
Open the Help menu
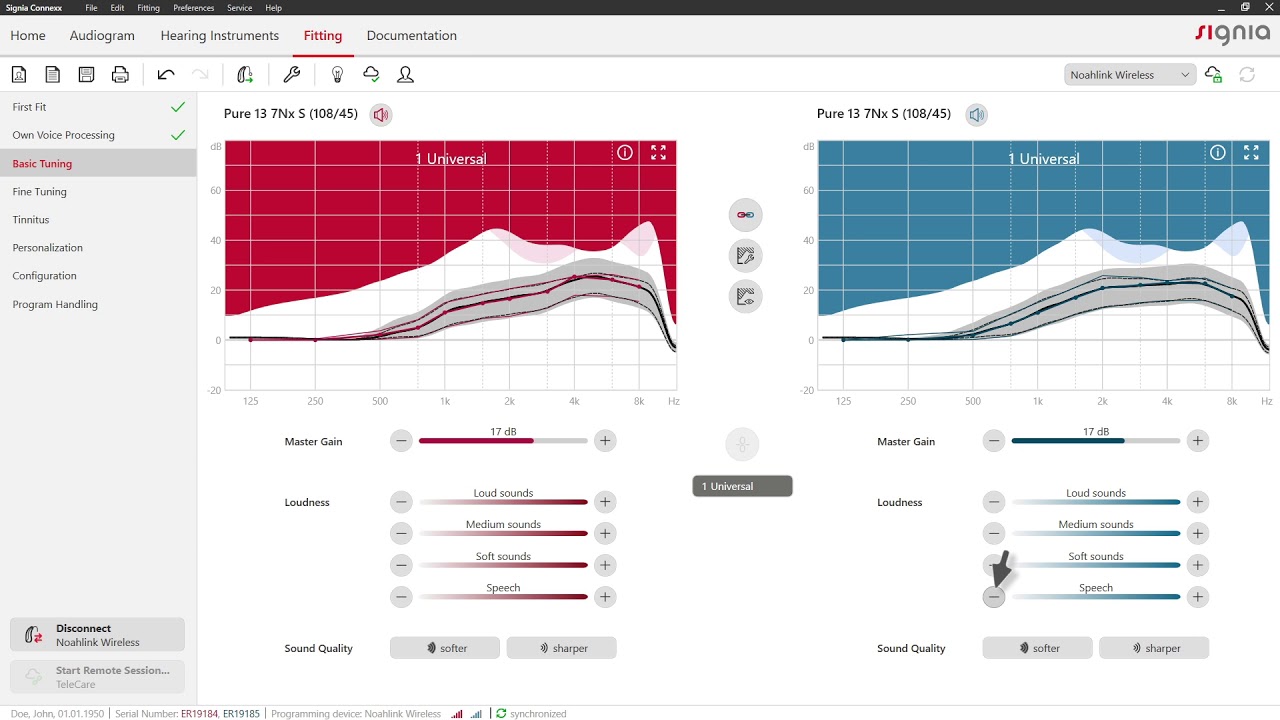pyautogui.click(x=273, y=8)
